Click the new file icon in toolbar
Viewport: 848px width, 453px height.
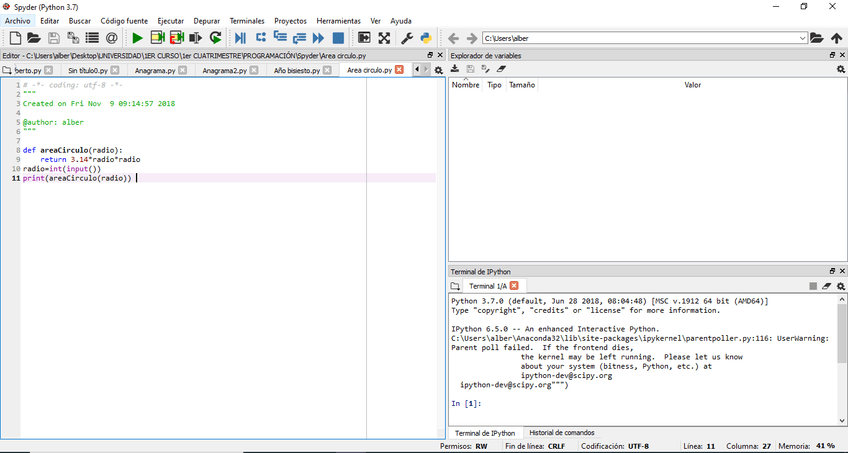point(16,38)
